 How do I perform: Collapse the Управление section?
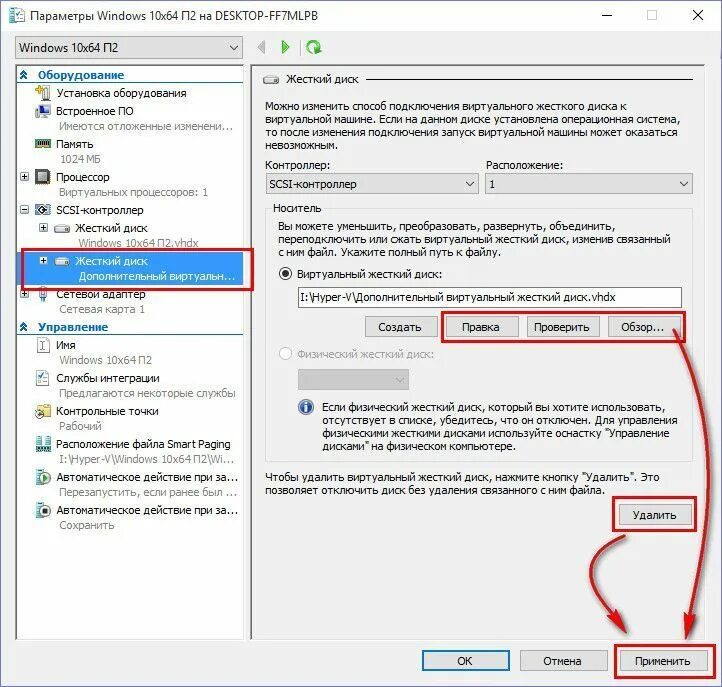24,327
